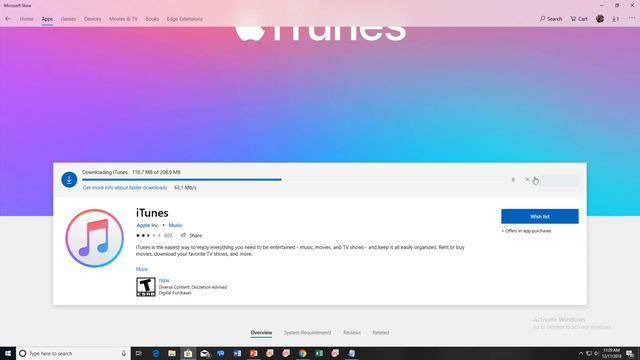The image size is (640, 360).
Task: Open the Movies & TV tab
Action: tap(123, 19)
